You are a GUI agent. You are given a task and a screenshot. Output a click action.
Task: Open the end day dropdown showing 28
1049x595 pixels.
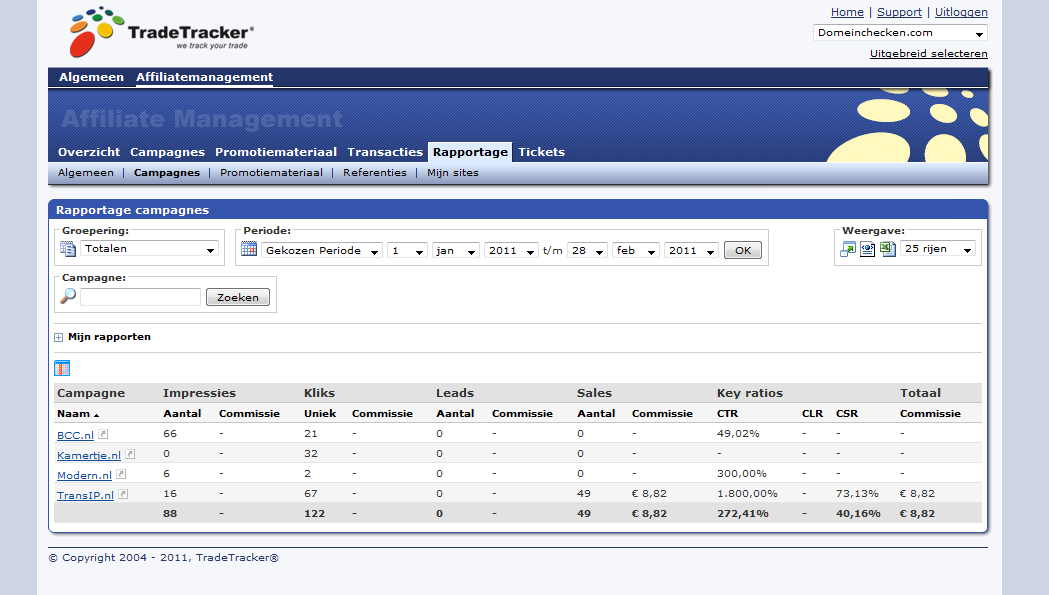(587, 250)
